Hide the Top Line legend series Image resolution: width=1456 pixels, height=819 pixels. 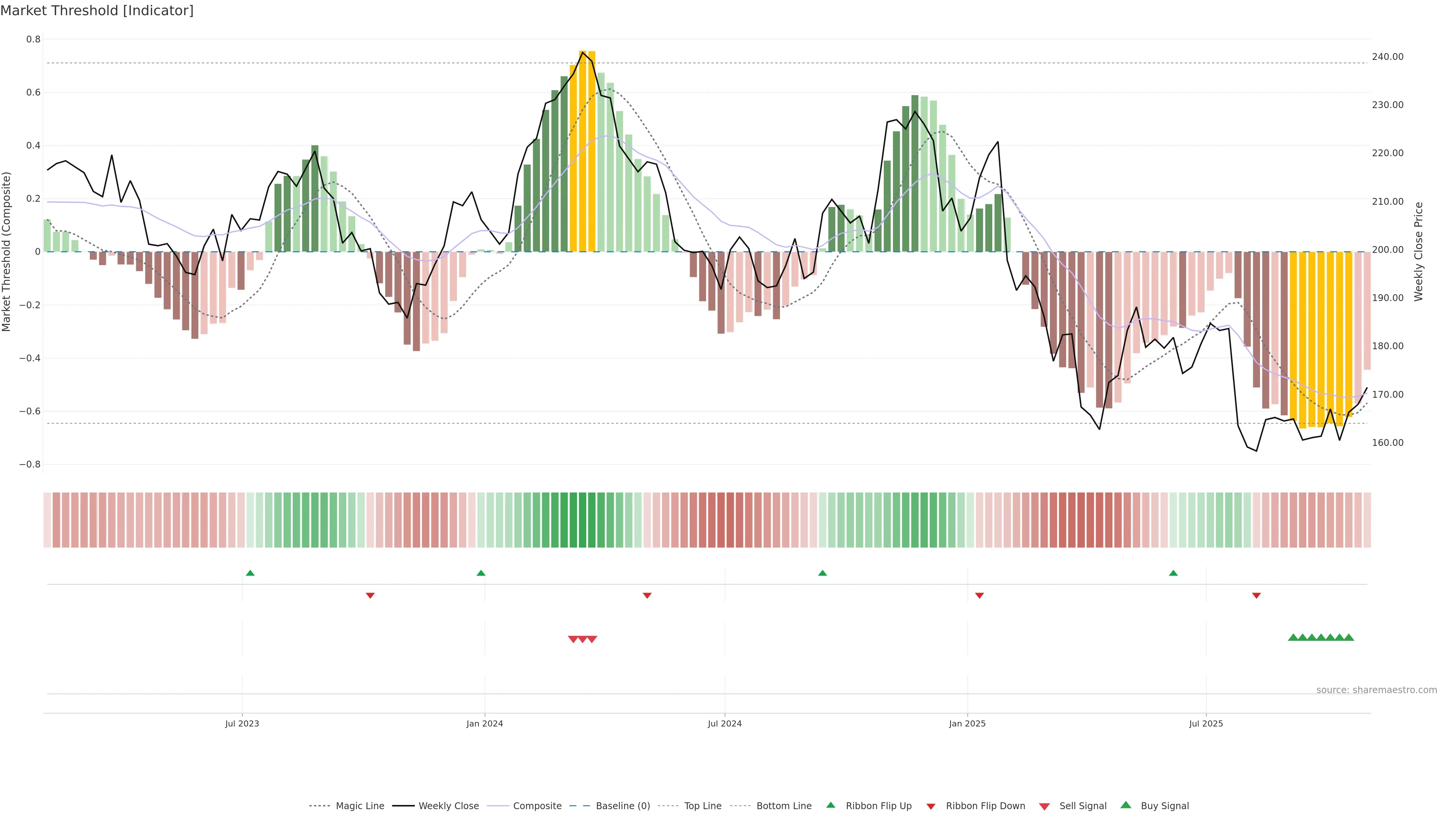(703, 806)
